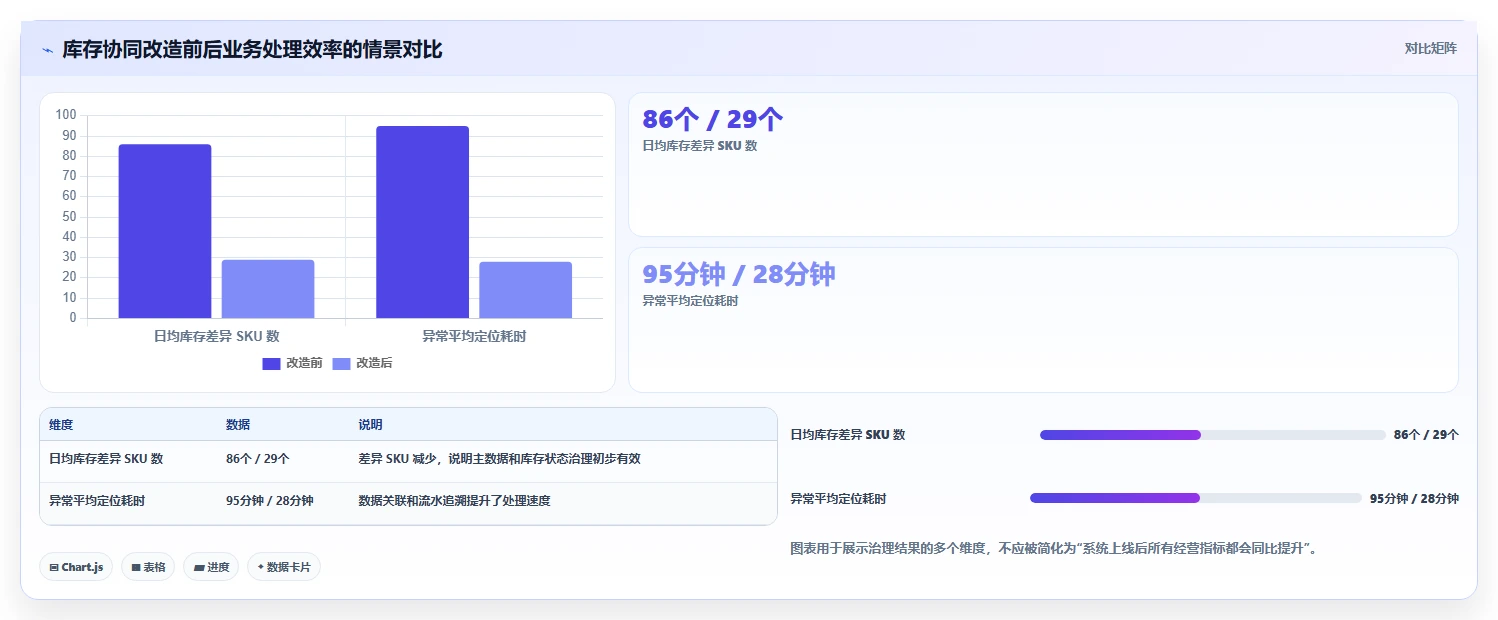Select the 进度 tag chip

pos(211,567)
